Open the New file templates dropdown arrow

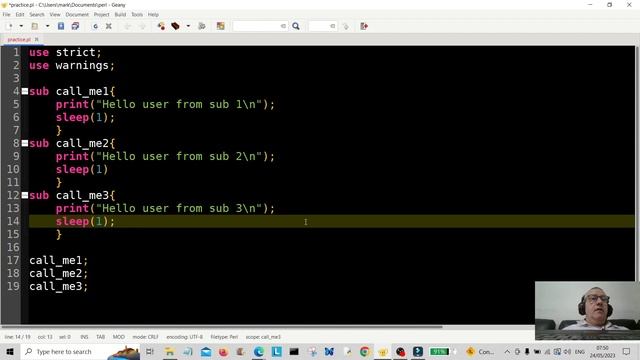point(21,26)
